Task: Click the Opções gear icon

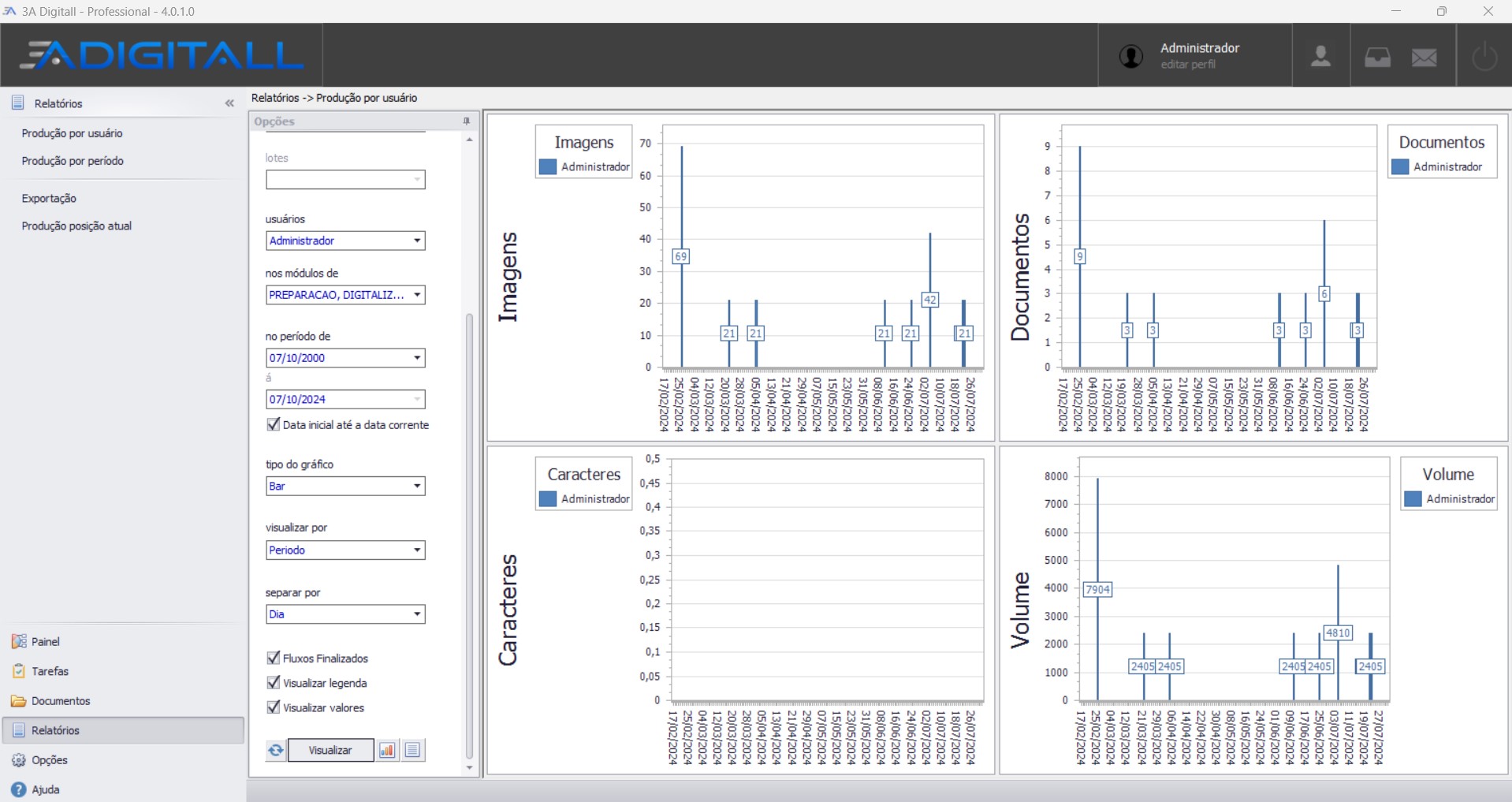Action: click(x=18, y=760)
